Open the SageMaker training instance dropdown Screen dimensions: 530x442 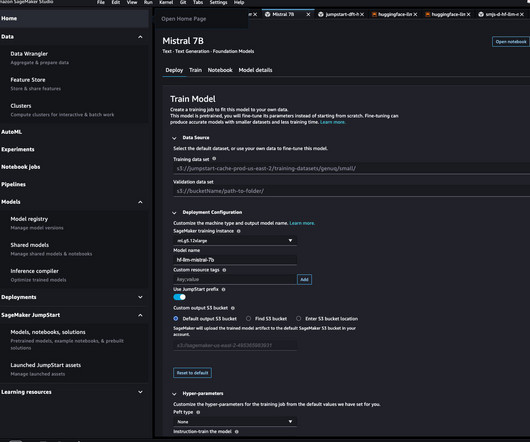pyautogui.click(x=235, y=241)
